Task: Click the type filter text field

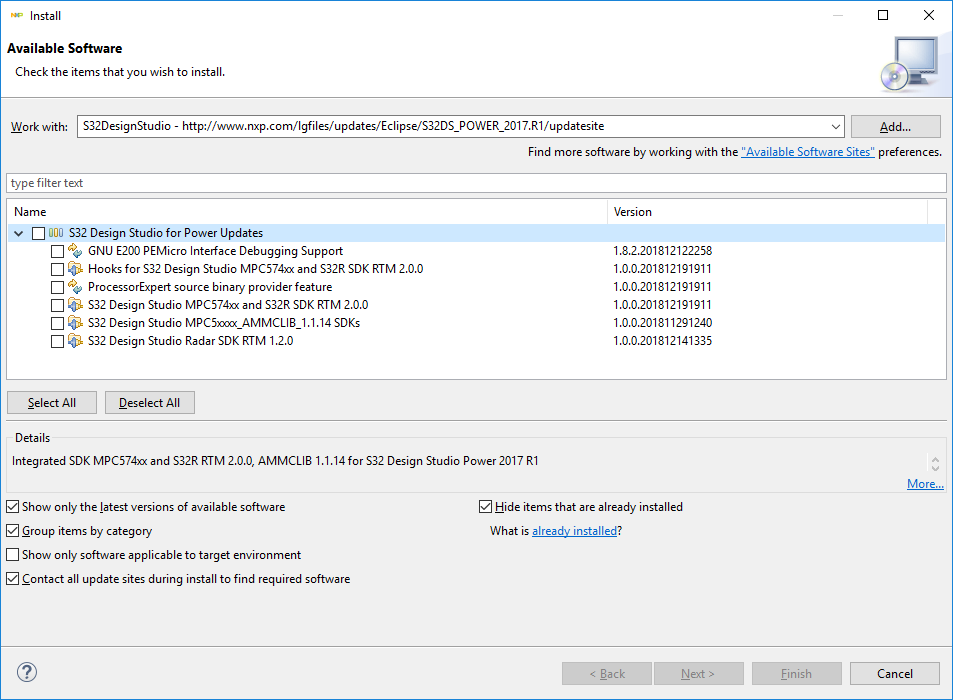Action: pos(476,183)
